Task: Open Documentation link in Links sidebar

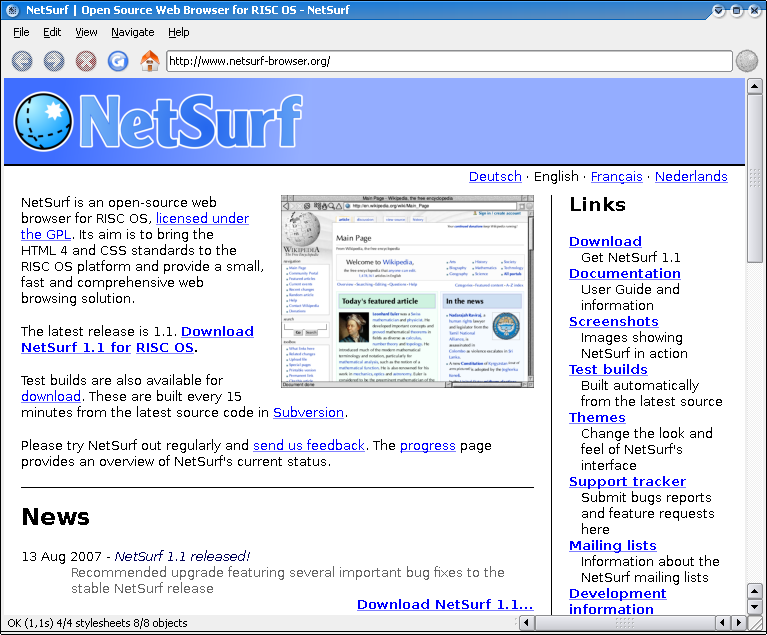Action: pyautogui.click(x=625, y=273)
